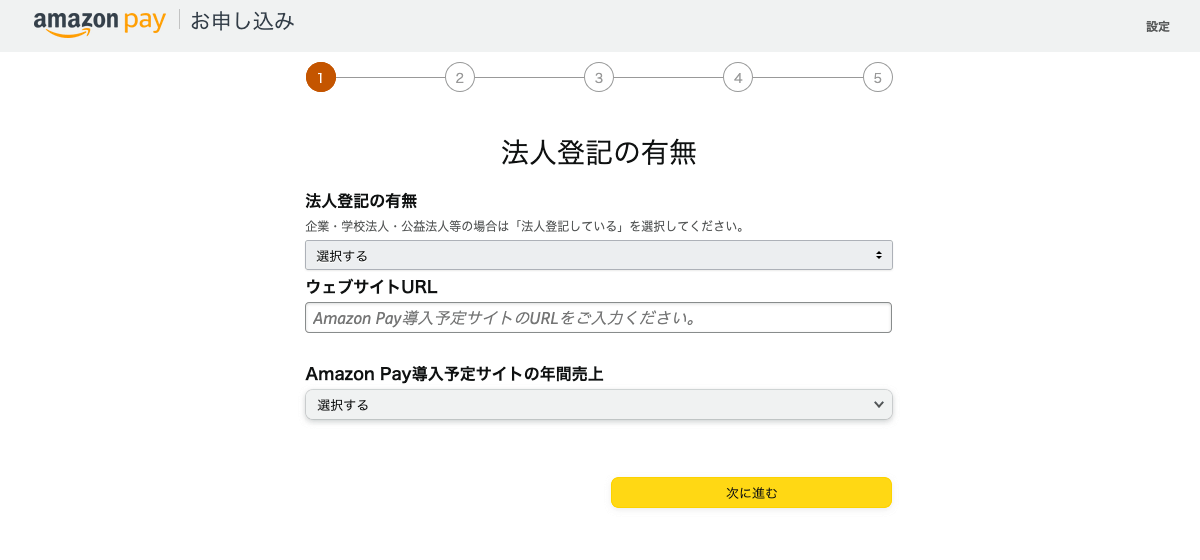Go to step 3 circle
Image resolution: width=1200 pixels, height=560 pixels.
point(599,77)
